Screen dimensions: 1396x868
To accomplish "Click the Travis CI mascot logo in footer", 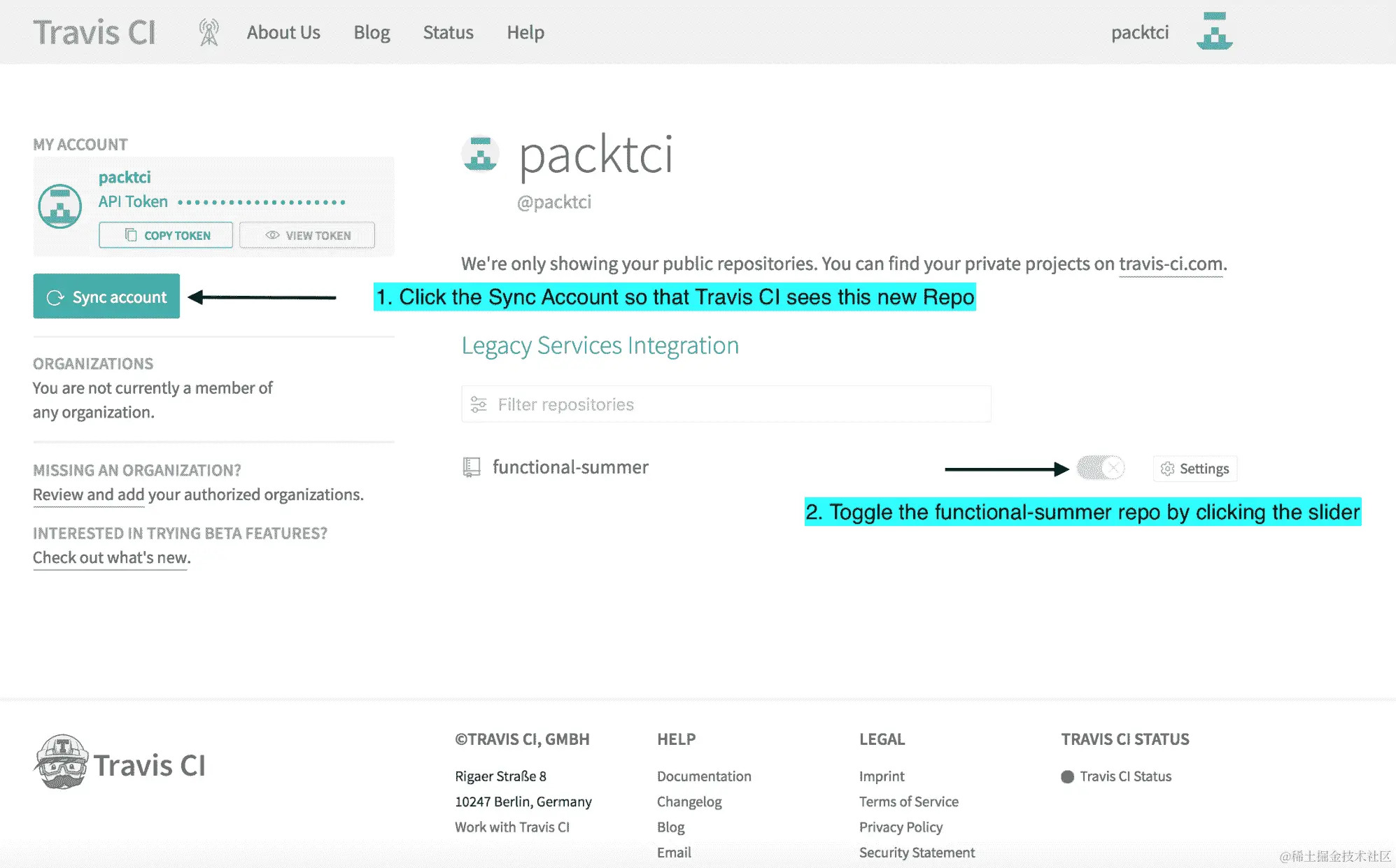I will click(62, 762).
